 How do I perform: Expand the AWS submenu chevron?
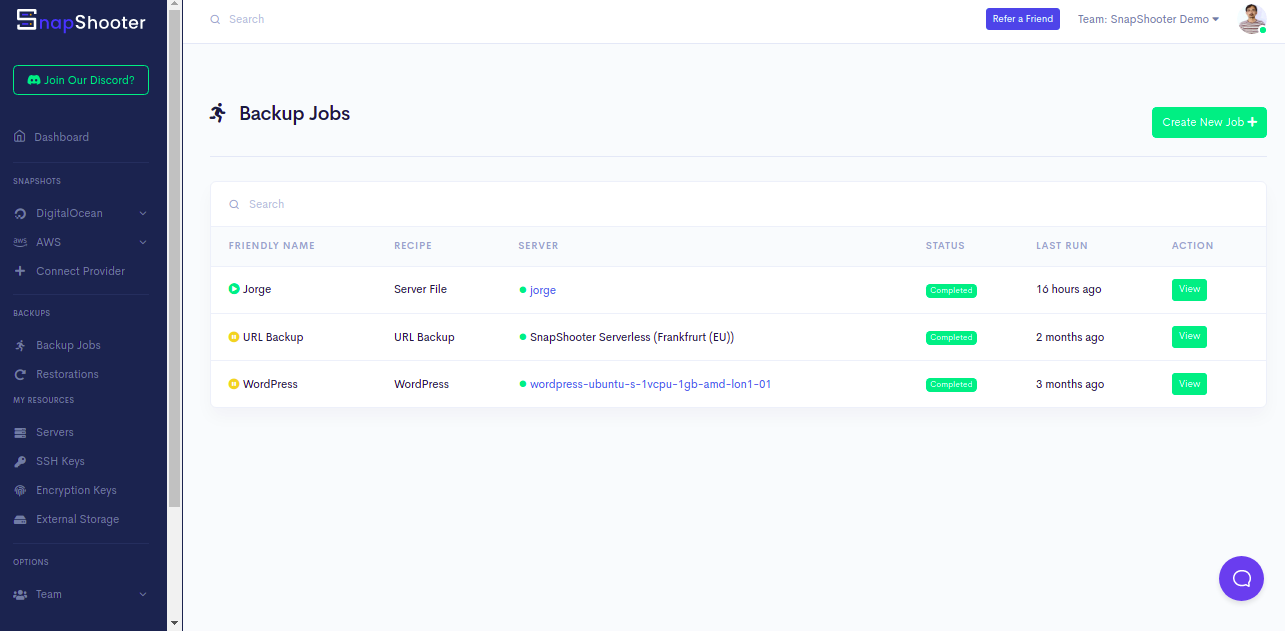(143, 242)
